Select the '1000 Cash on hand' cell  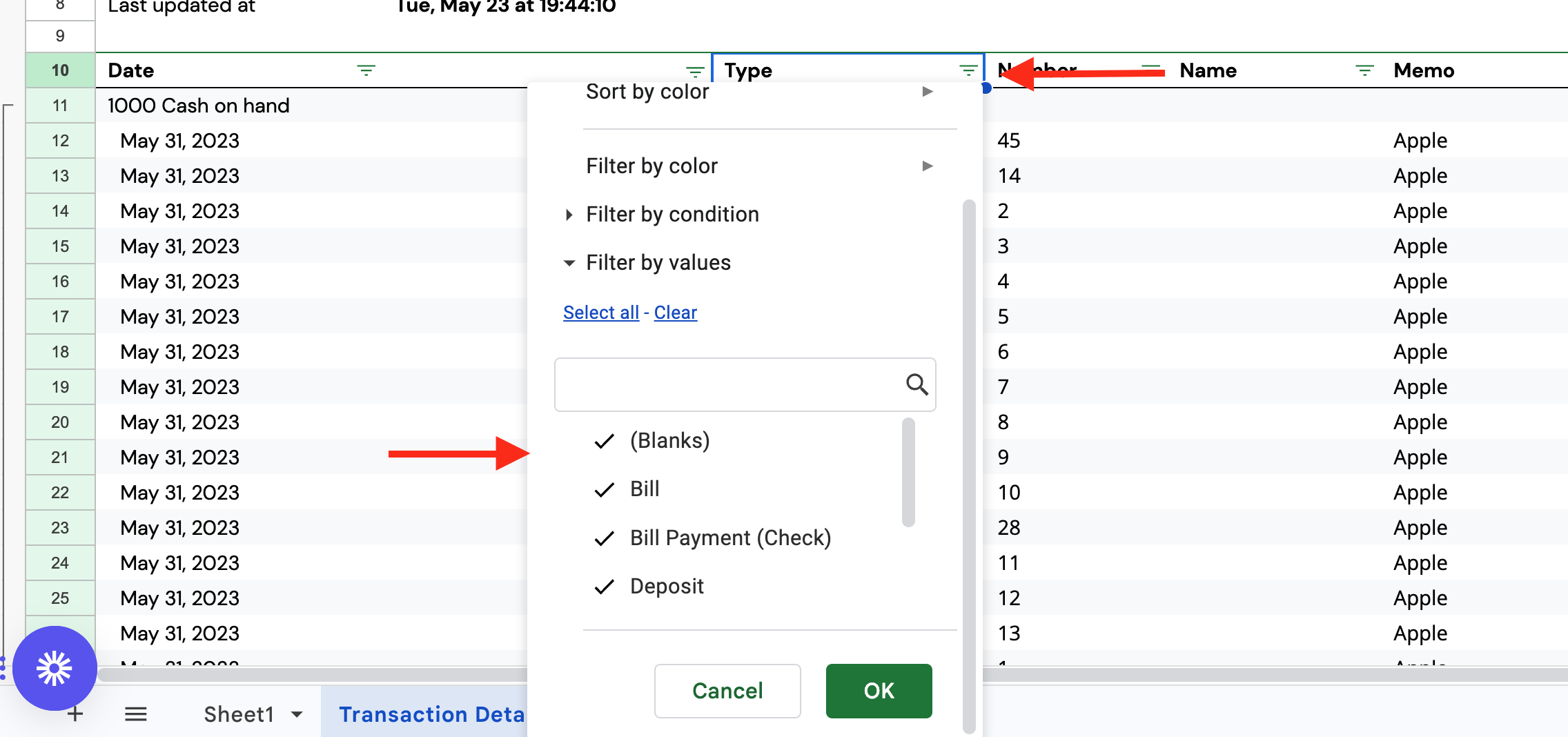[x=240, y=106]
